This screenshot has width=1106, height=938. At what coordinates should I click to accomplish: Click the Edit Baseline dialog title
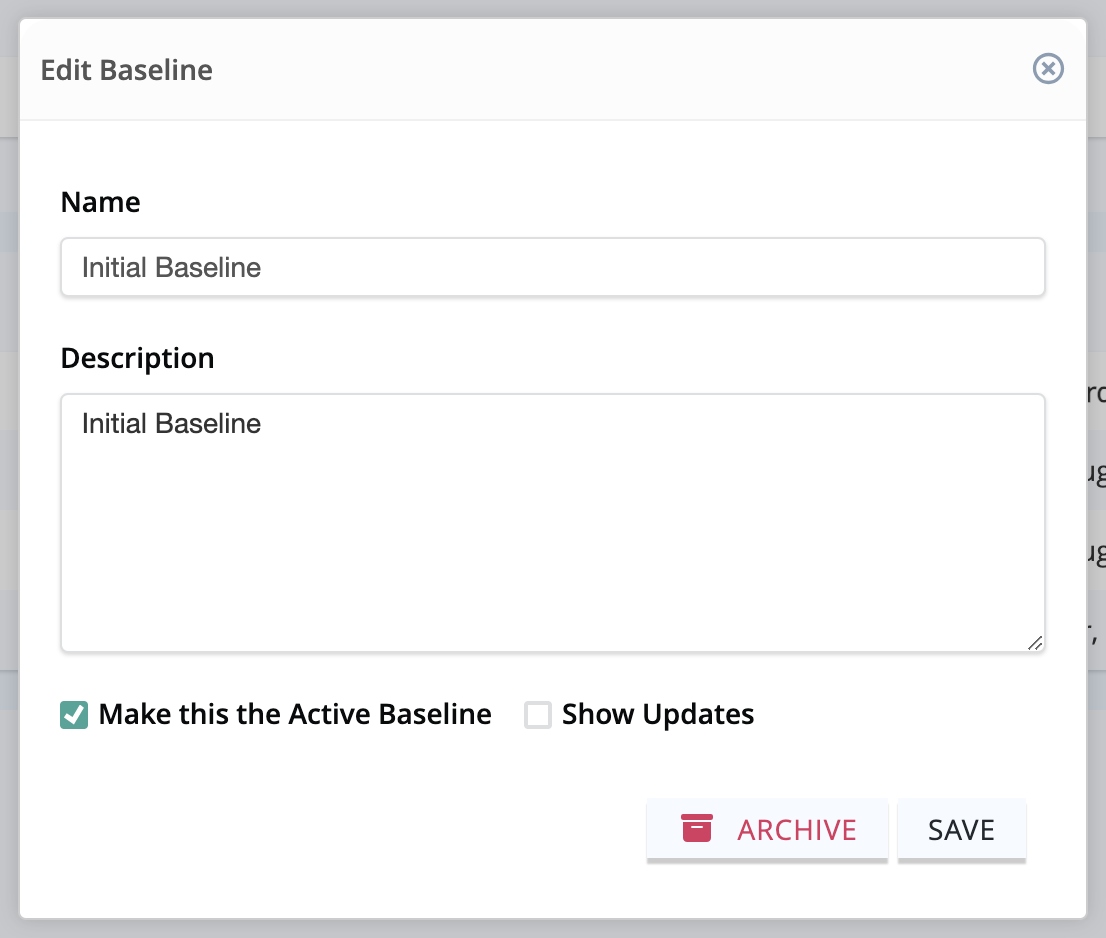pyautogui.click(x=126, y=70)
